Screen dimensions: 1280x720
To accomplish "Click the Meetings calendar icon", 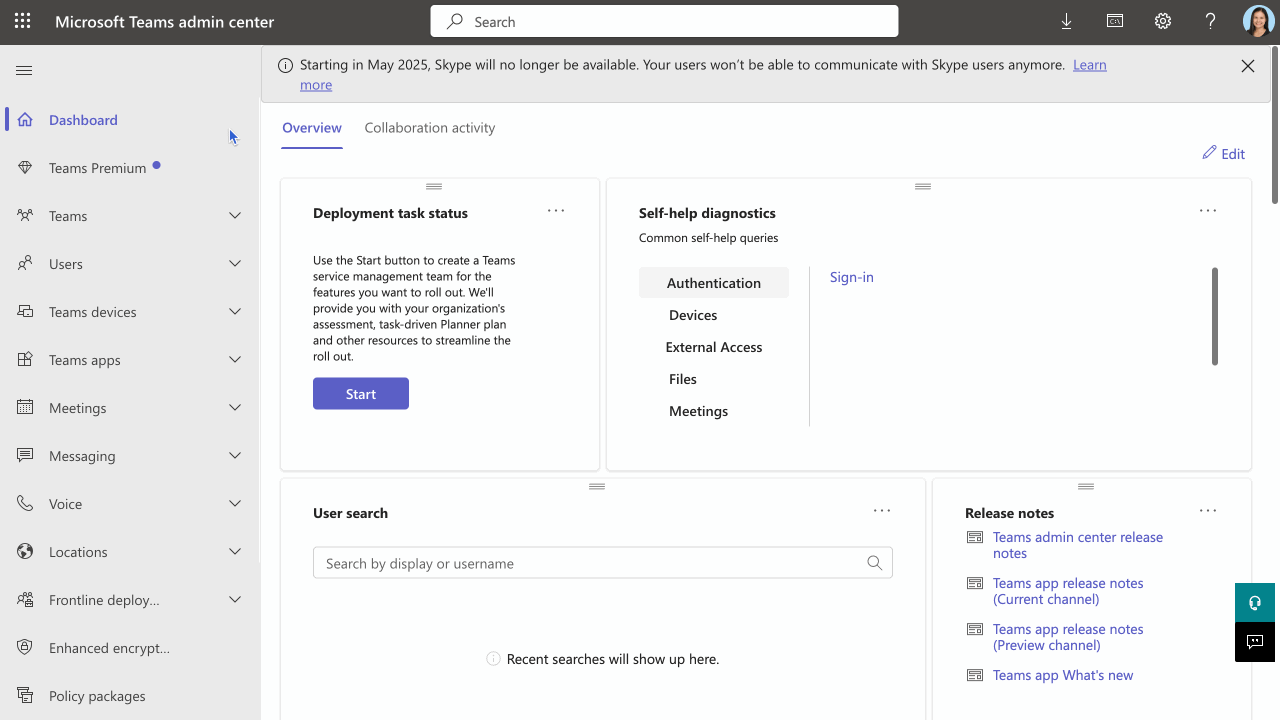I will point(25,407).
